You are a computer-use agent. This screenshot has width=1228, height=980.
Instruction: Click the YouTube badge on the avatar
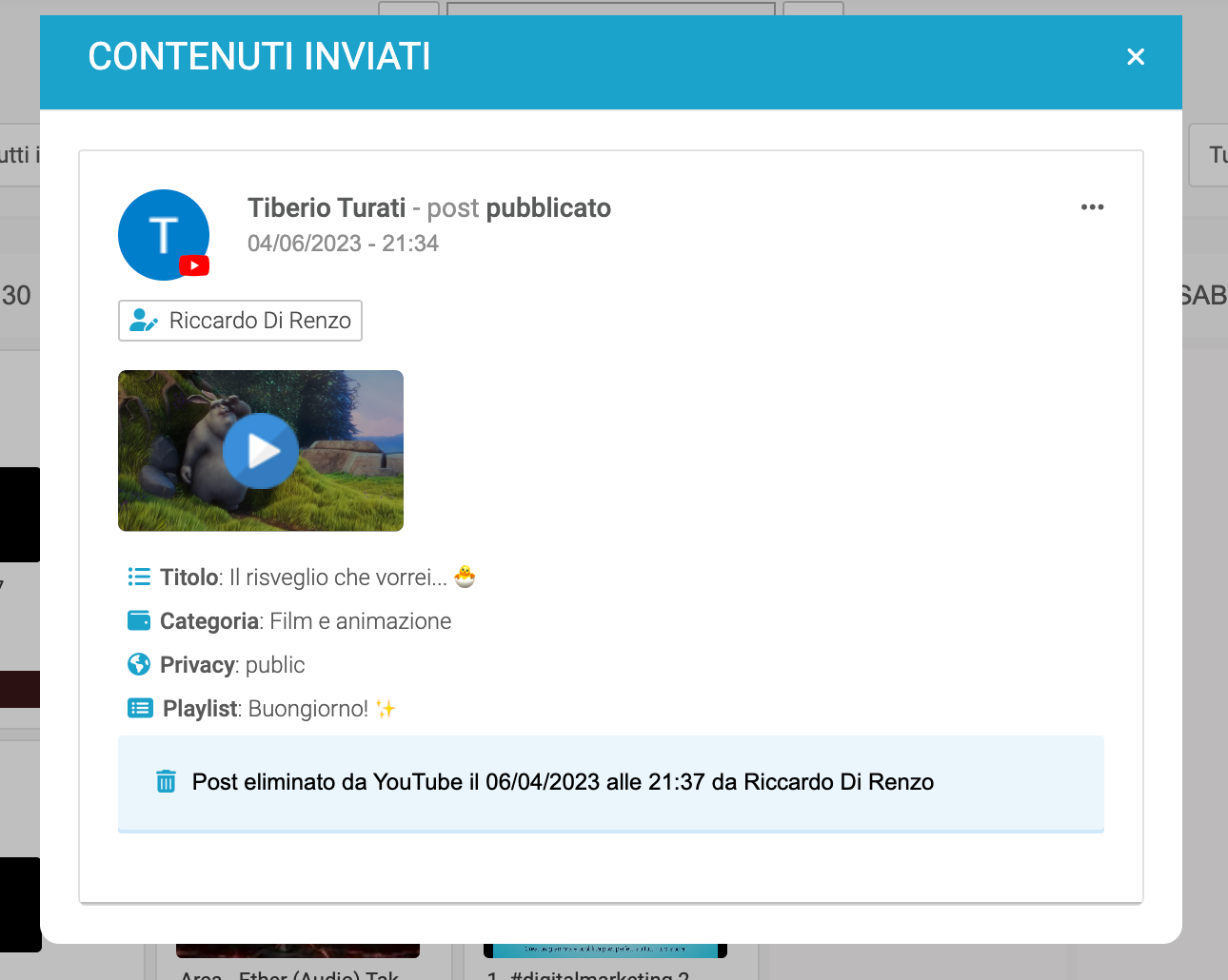194,265
